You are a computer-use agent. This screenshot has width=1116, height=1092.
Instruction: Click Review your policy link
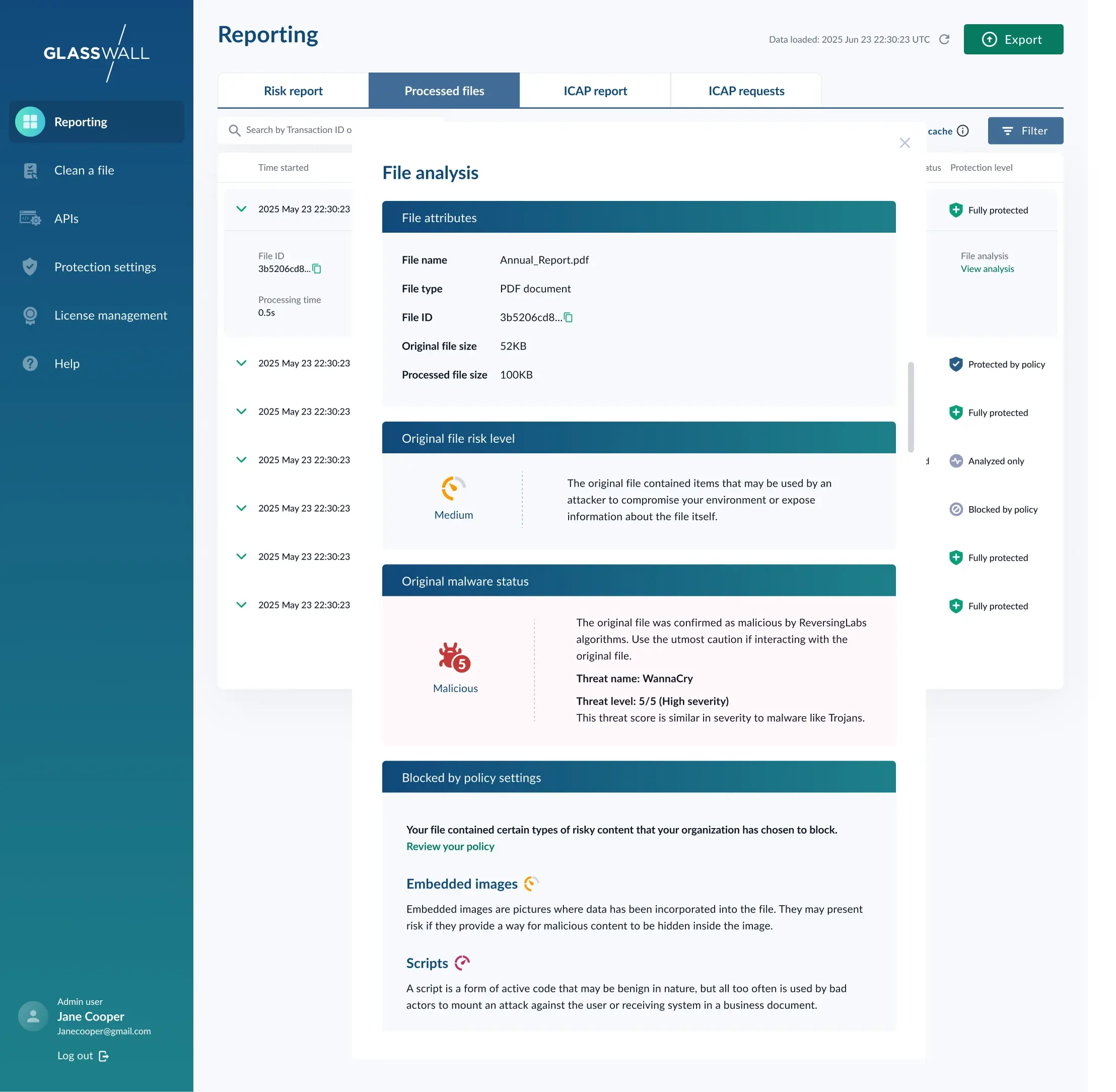450,846
